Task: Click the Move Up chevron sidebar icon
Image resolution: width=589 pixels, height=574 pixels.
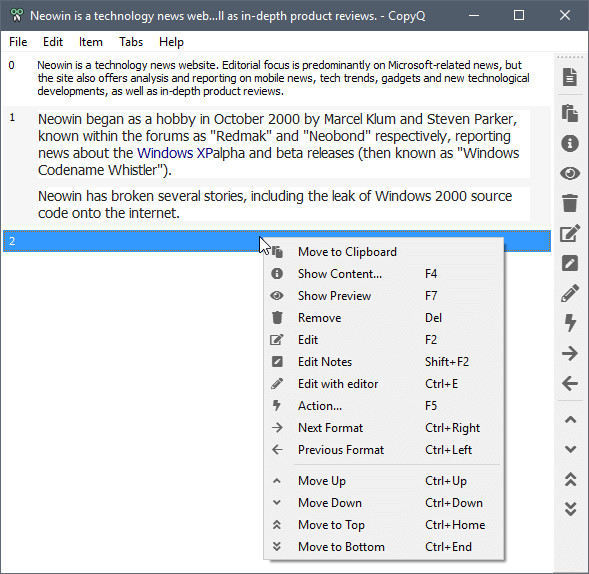Action: click(x=570, y=420)
